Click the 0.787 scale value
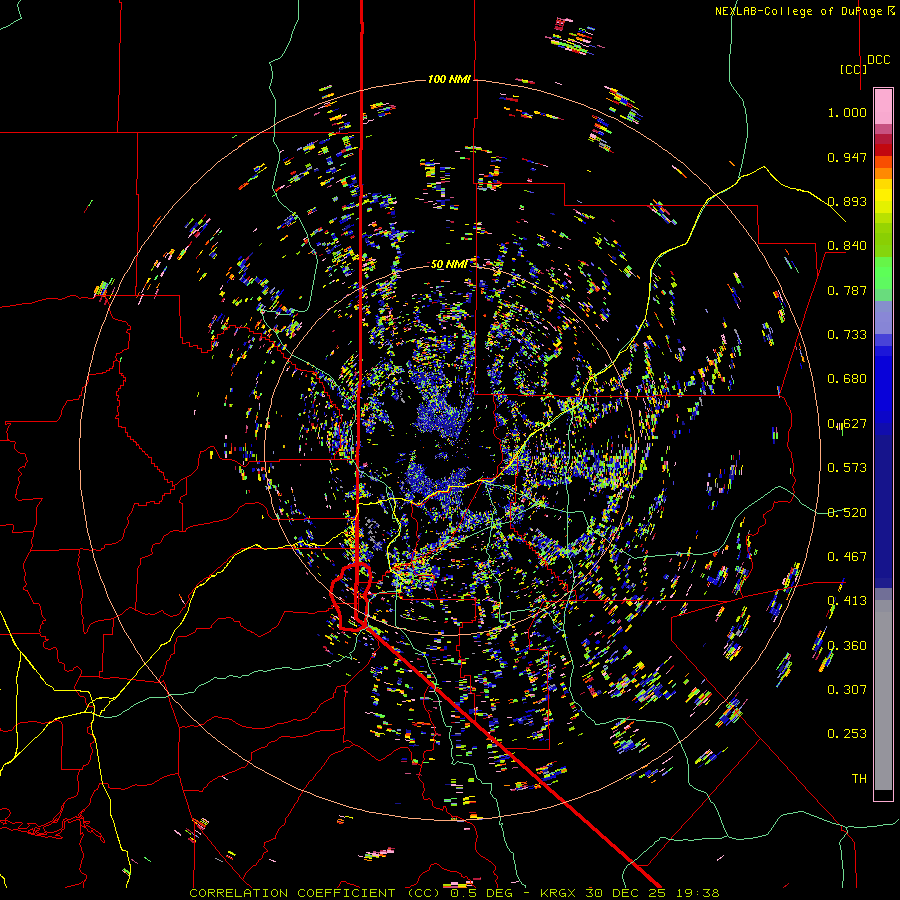Image resolution: width=900 pixels, height=900 pixels. pyautogui.click(x=847, y=290)
